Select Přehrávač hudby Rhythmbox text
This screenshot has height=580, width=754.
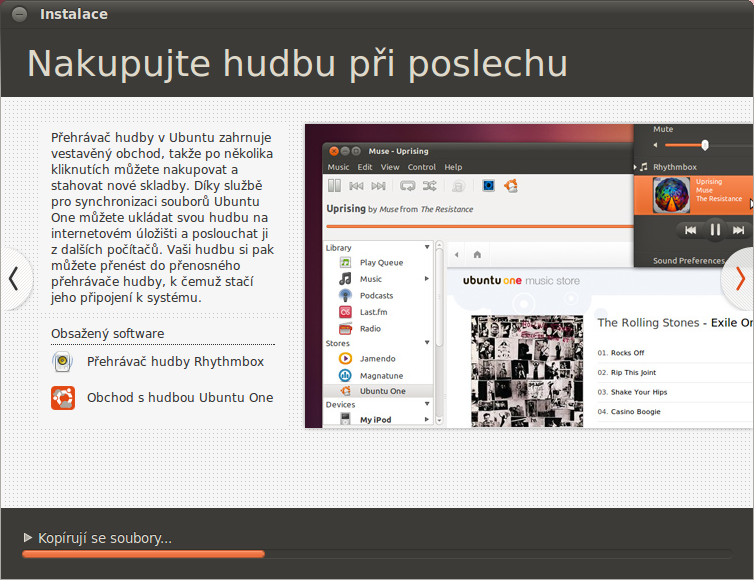point(175,362)
